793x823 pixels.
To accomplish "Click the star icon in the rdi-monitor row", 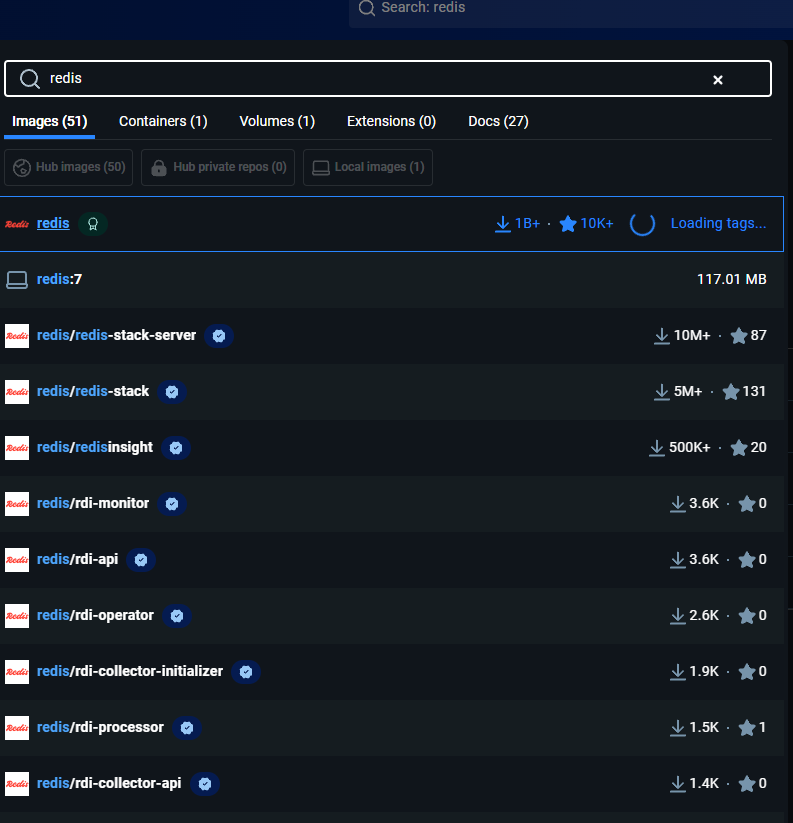I will [x=747, y=504].
